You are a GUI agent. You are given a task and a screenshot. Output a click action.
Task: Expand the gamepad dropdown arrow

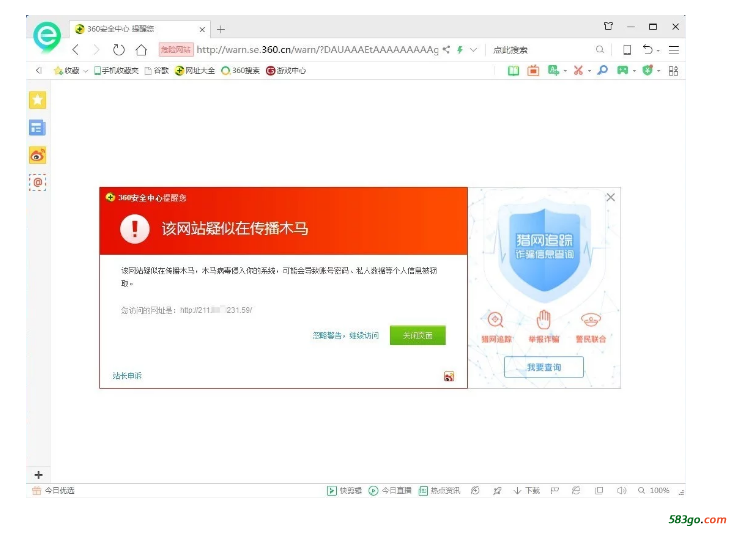click(634, 71)
